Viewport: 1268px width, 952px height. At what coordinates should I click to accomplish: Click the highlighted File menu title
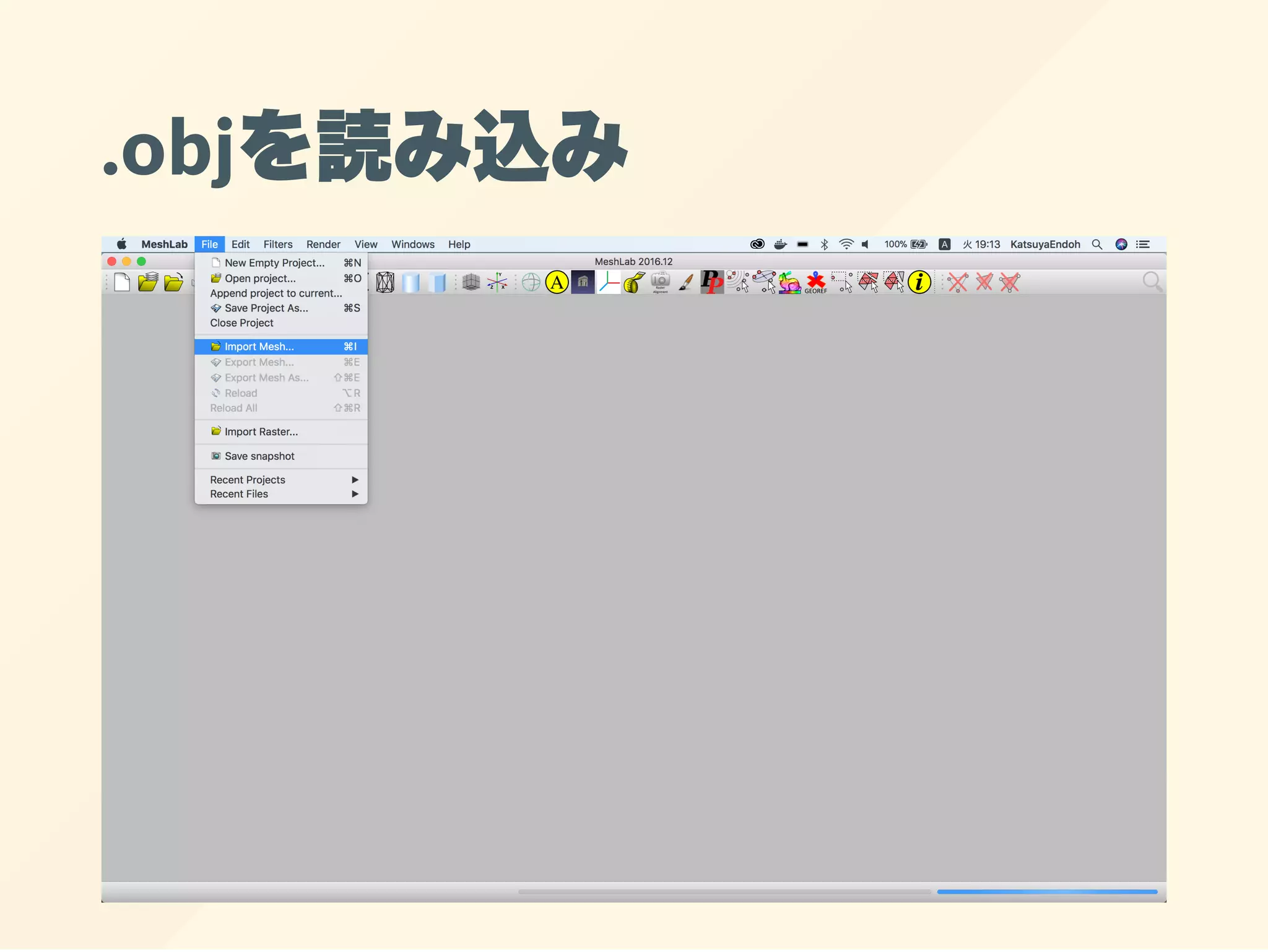pos(209,244)
